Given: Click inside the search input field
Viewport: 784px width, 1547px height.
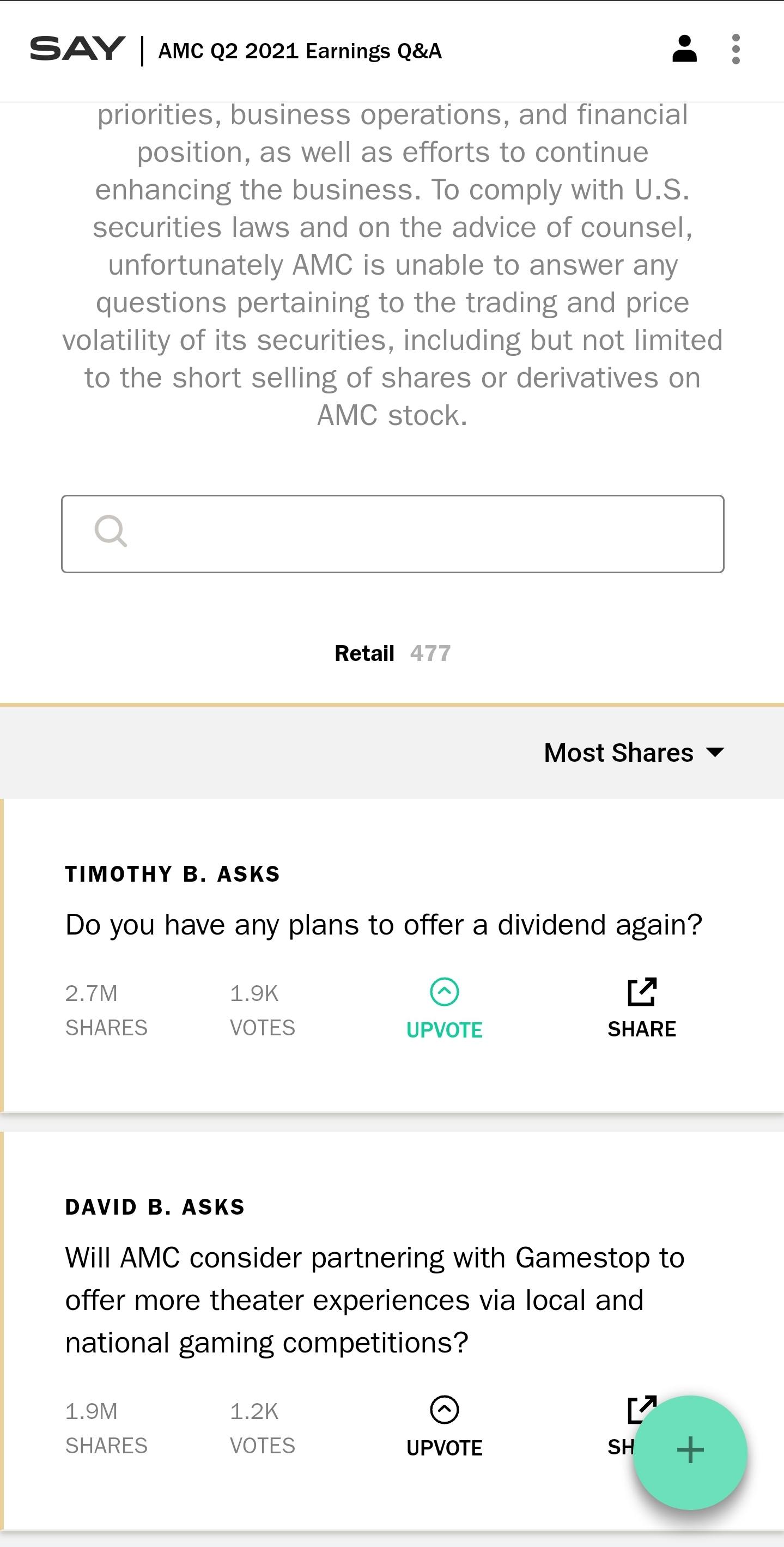Looking at the screenshot, I should pyautogui.click(x=392, y=531).
